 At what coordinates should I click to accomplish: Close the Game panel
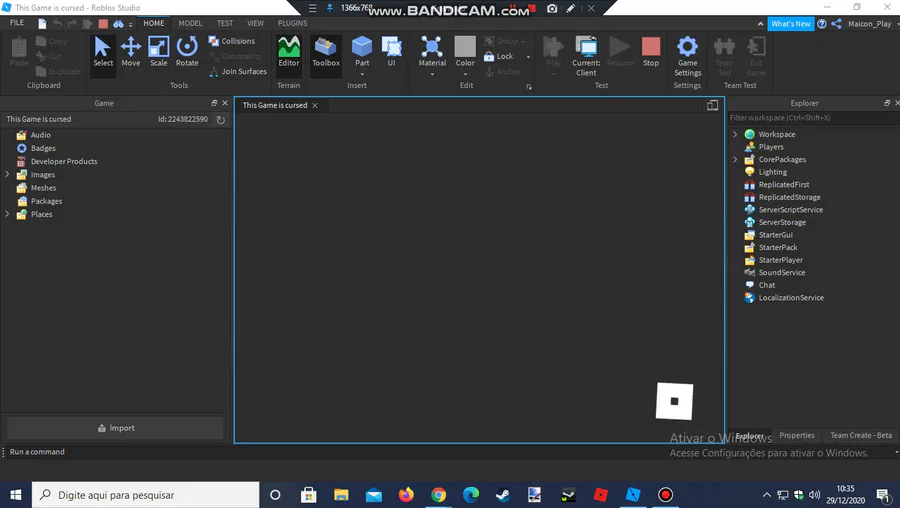[x=225, y=103]
